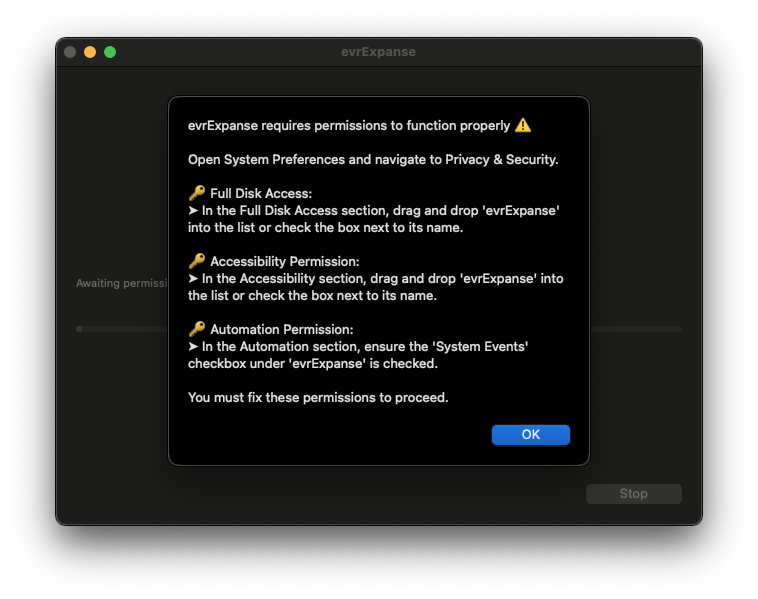Click the key icon beside Accessibility Permission
This screenshot has width=758, height=599.
tap(197, 261)
